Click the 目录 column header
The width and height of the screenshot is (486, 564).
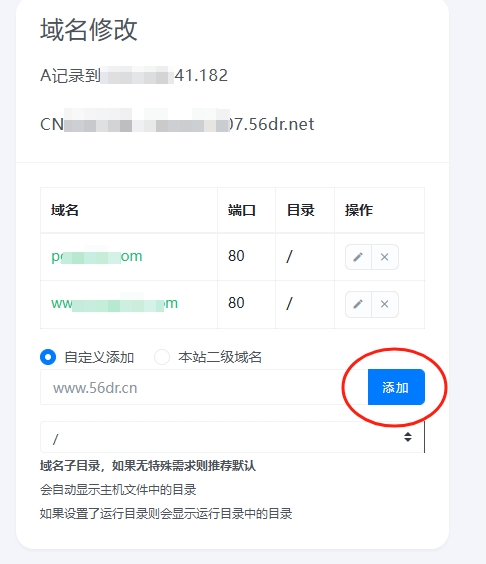pos(300,210)
